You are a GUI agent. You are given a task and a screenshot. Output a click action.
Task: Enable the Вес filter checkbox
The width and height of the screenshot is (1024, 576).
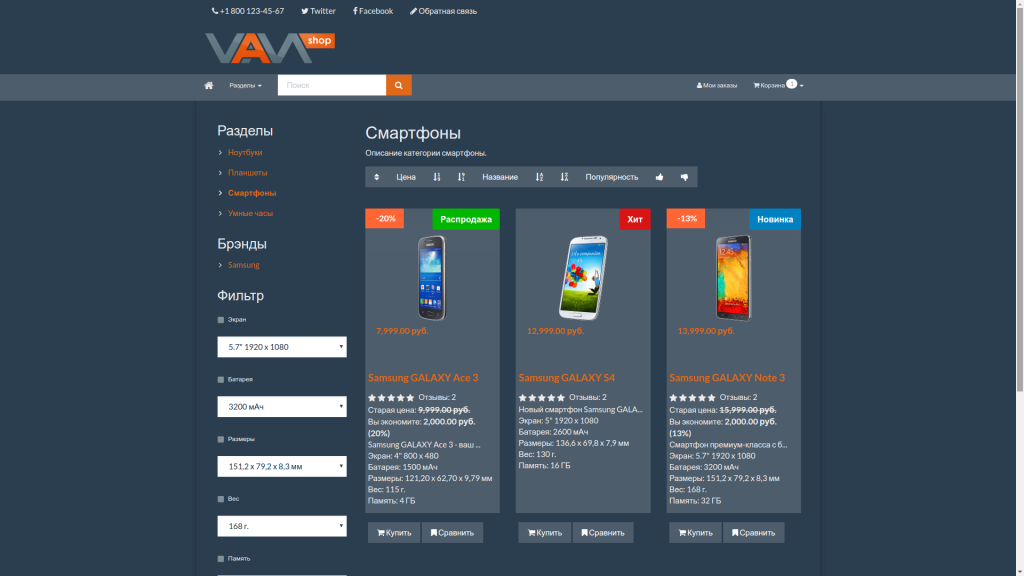click(x=221, y=499)
